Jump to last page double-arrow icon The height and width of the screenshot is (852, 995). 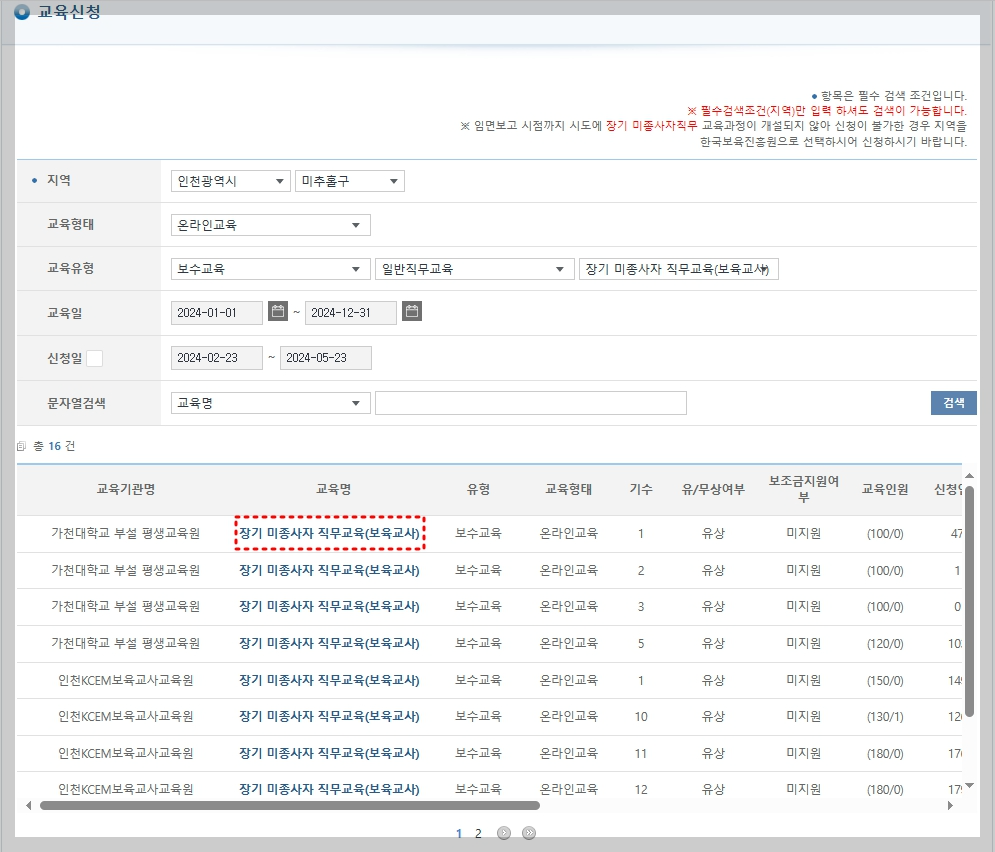tap(529, 833)
